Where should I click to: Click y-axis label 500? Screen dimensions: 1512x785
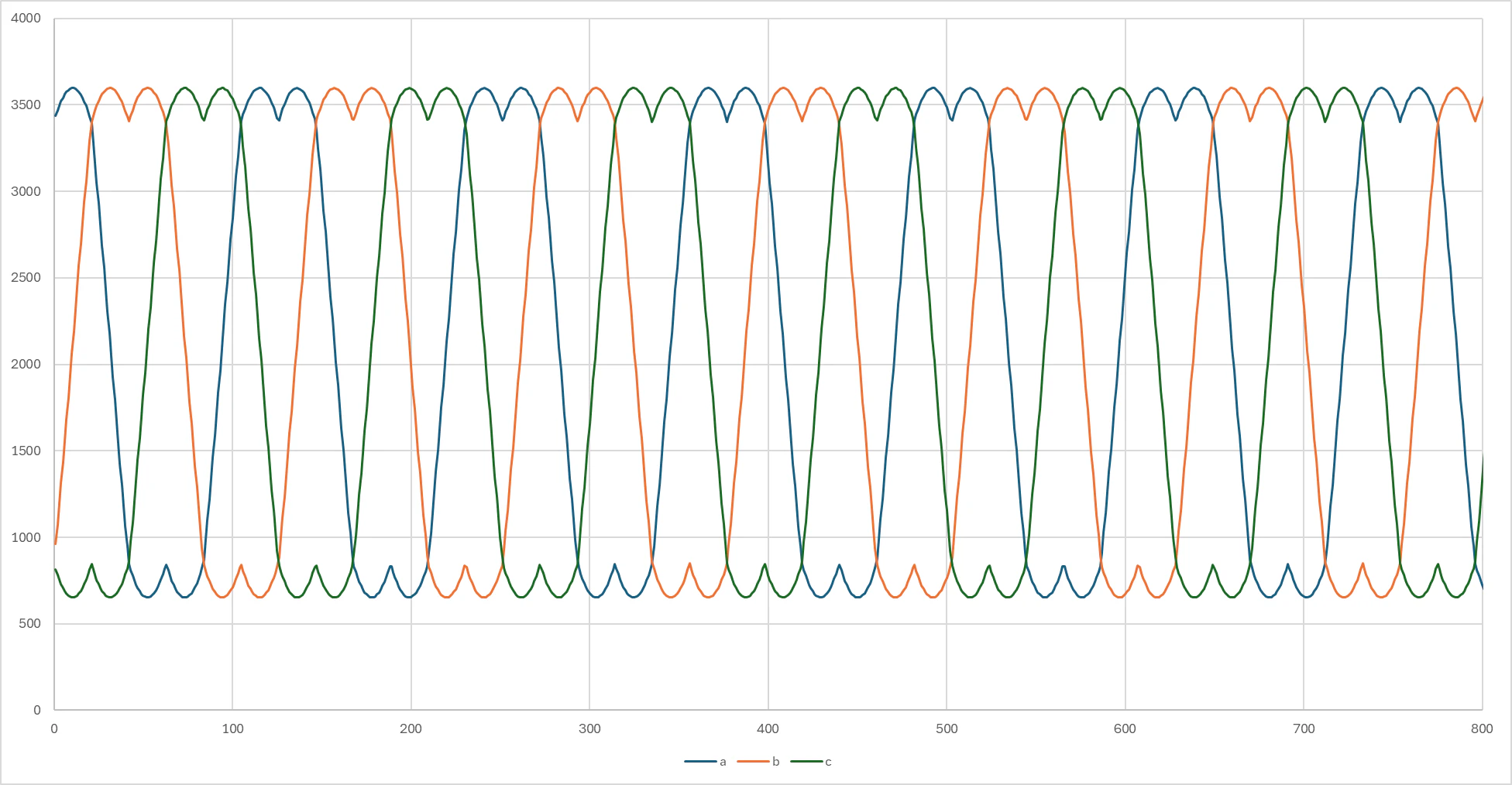coord(29,624)
